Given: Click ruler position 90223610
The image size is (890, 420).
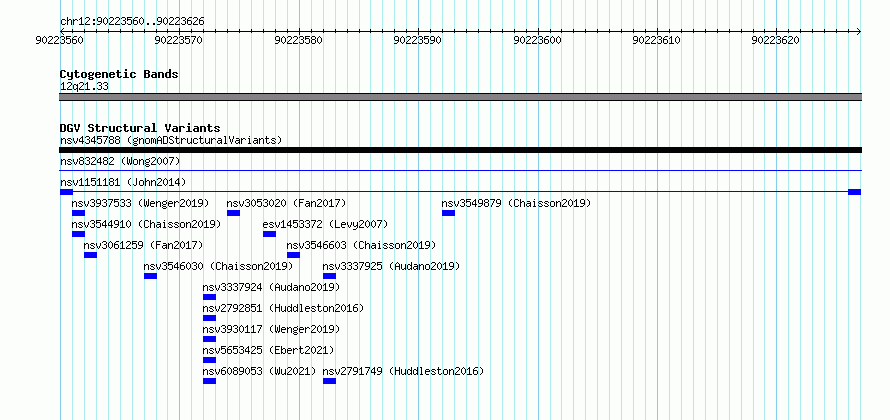Looking at the screenshot, I should (x=657, y=40).
